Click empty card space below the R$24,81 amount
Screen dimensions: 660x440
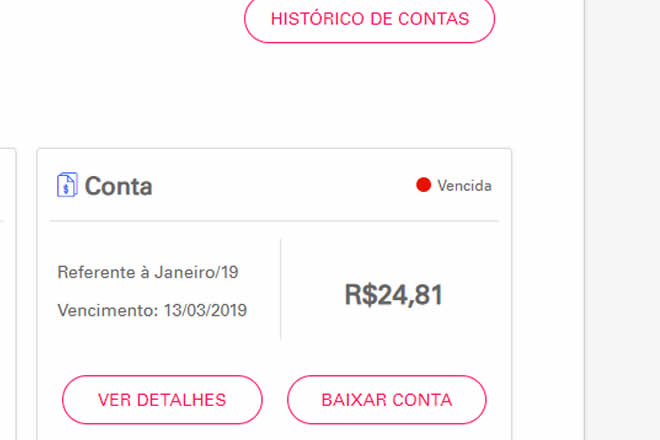pos(393,340)
